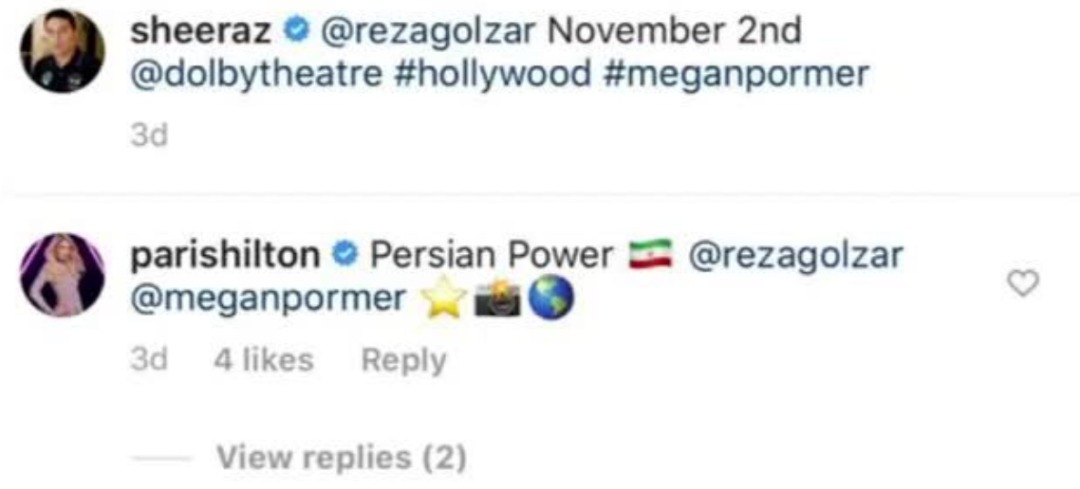Click the Iran flag emoji in comment
Screen dimensions: 1080x489
point(645,257)
